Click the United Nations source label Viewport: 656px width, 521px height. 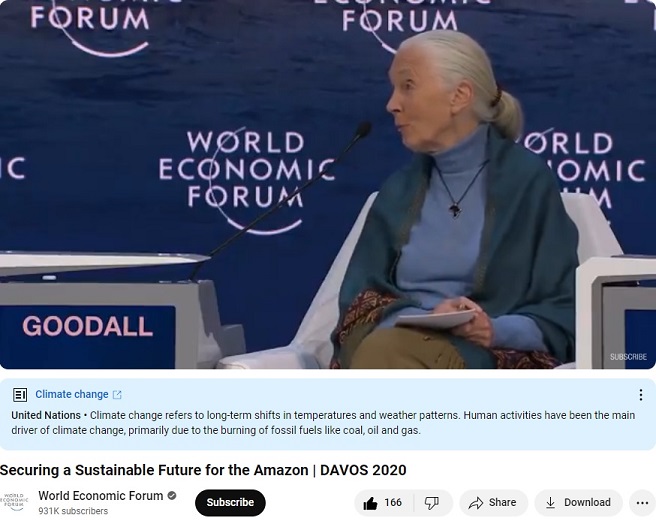tap(46, 415)
